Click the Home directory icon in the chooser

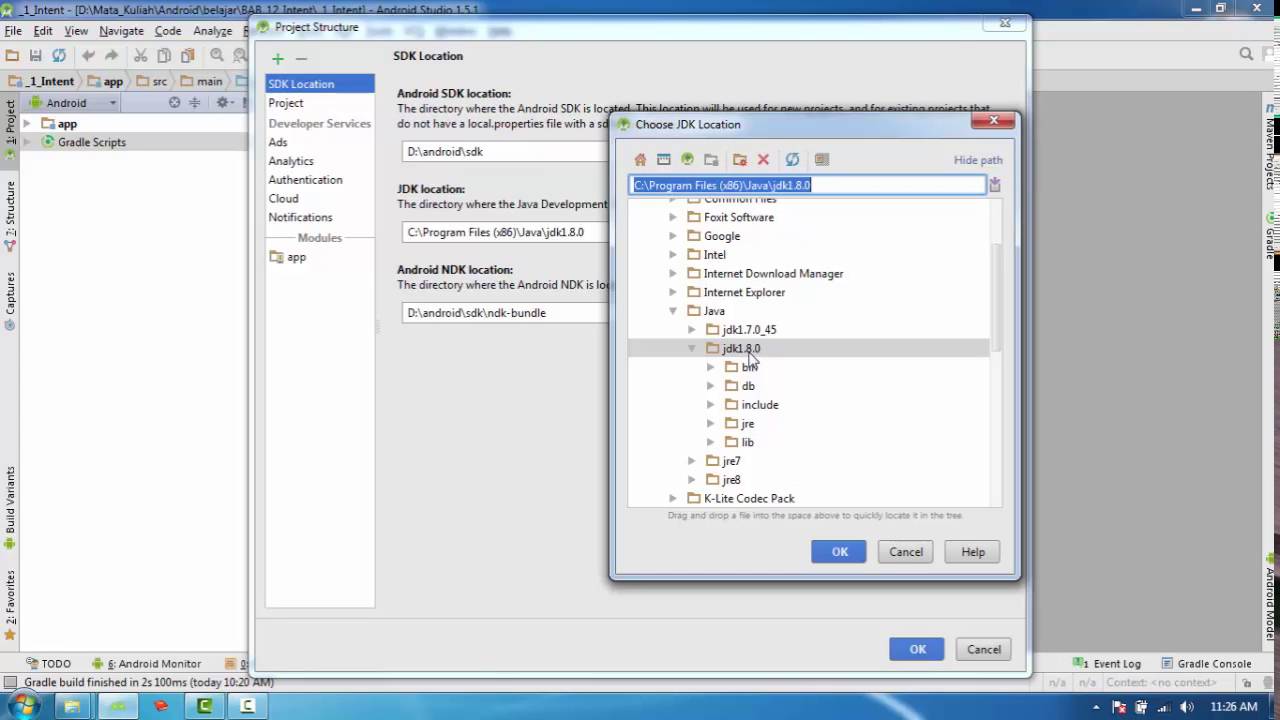(640, 160)
